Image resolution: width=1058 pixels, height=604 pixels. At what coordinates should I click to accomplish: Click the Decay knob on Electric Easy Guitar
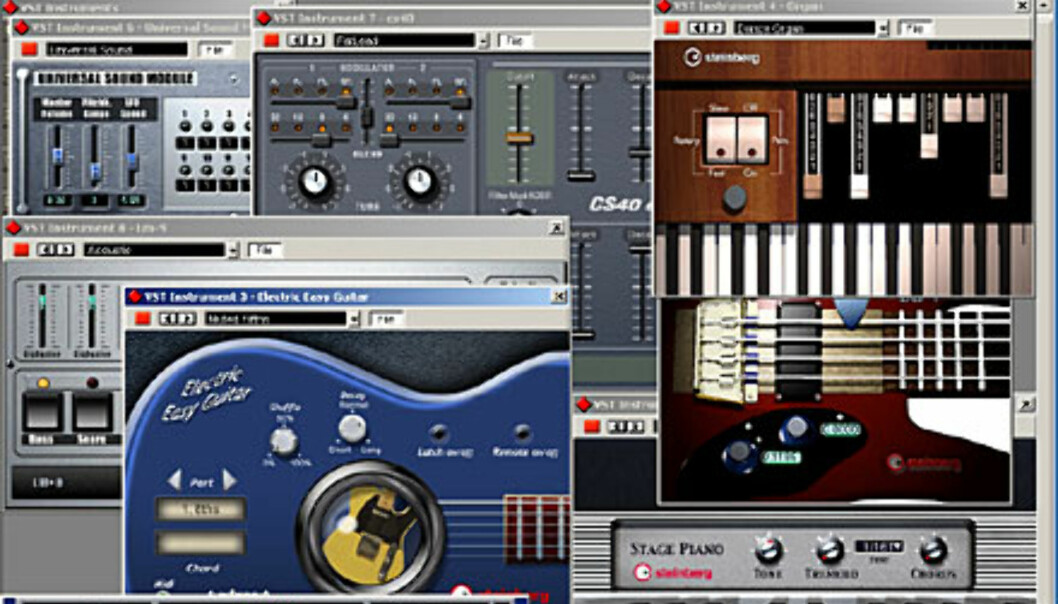click(352, 427)
